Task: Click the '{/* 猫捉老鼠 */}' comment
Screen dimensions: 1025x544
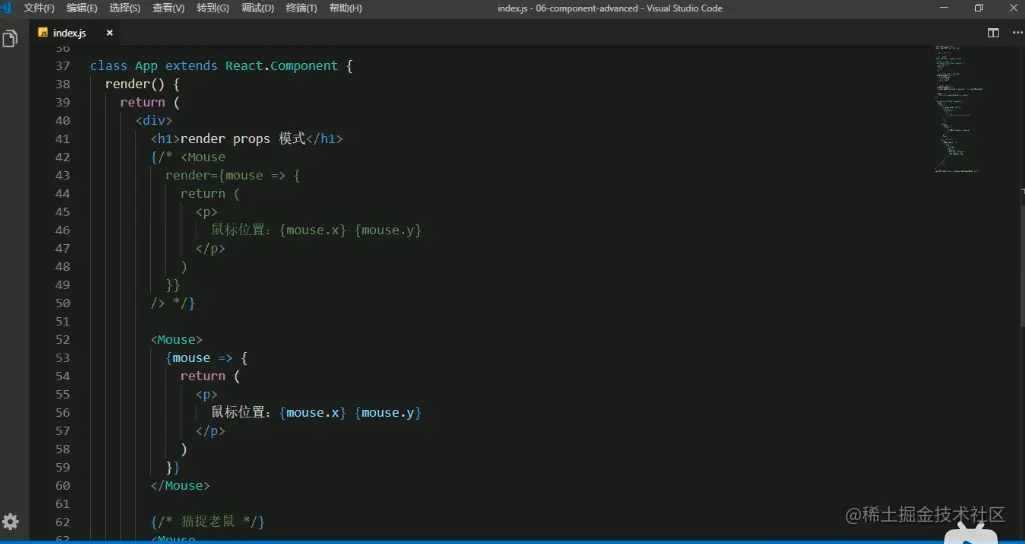Action: [207, 521]
